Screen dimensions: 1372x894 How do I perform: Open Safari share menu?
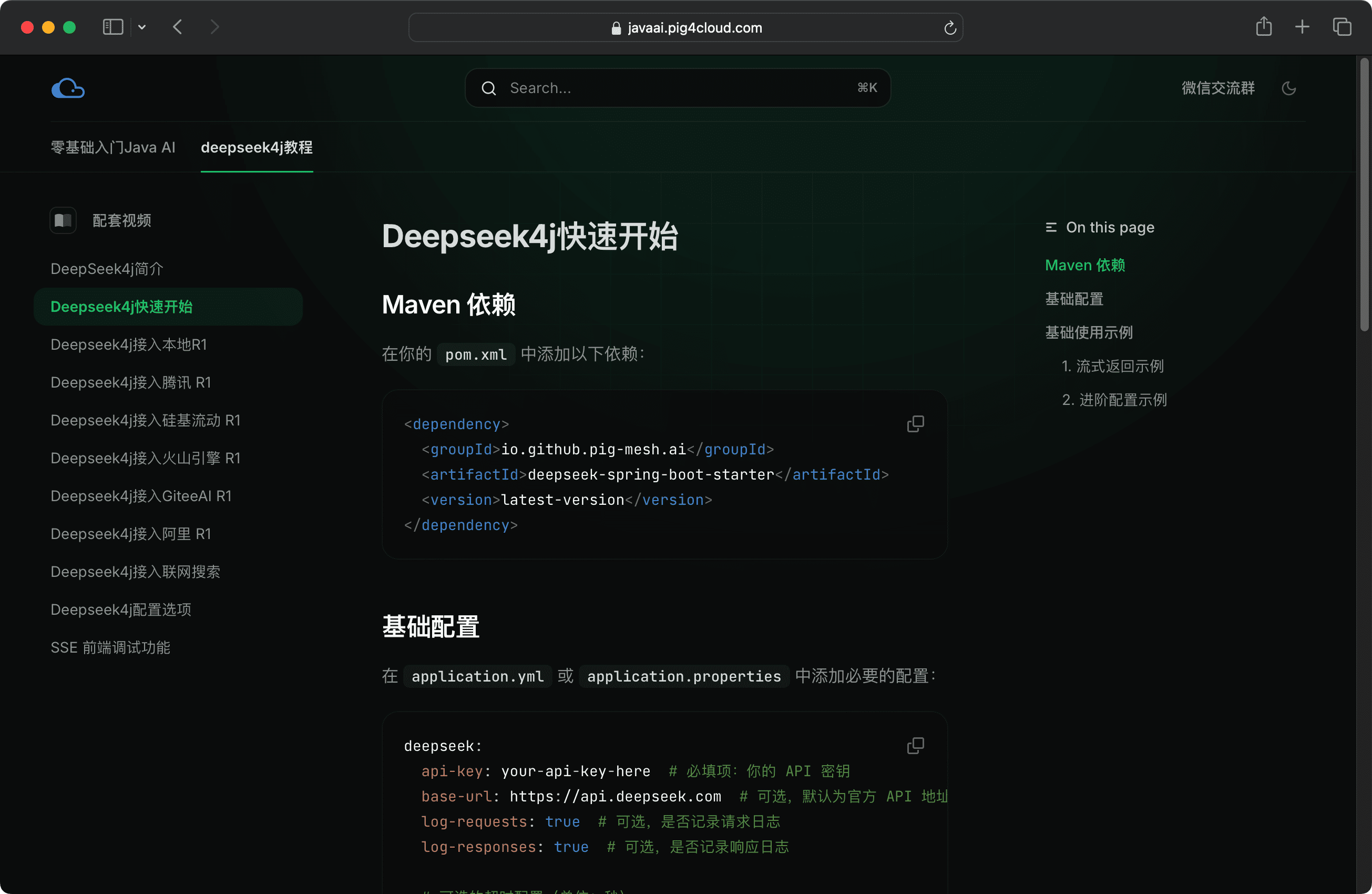pos(1264,26)
